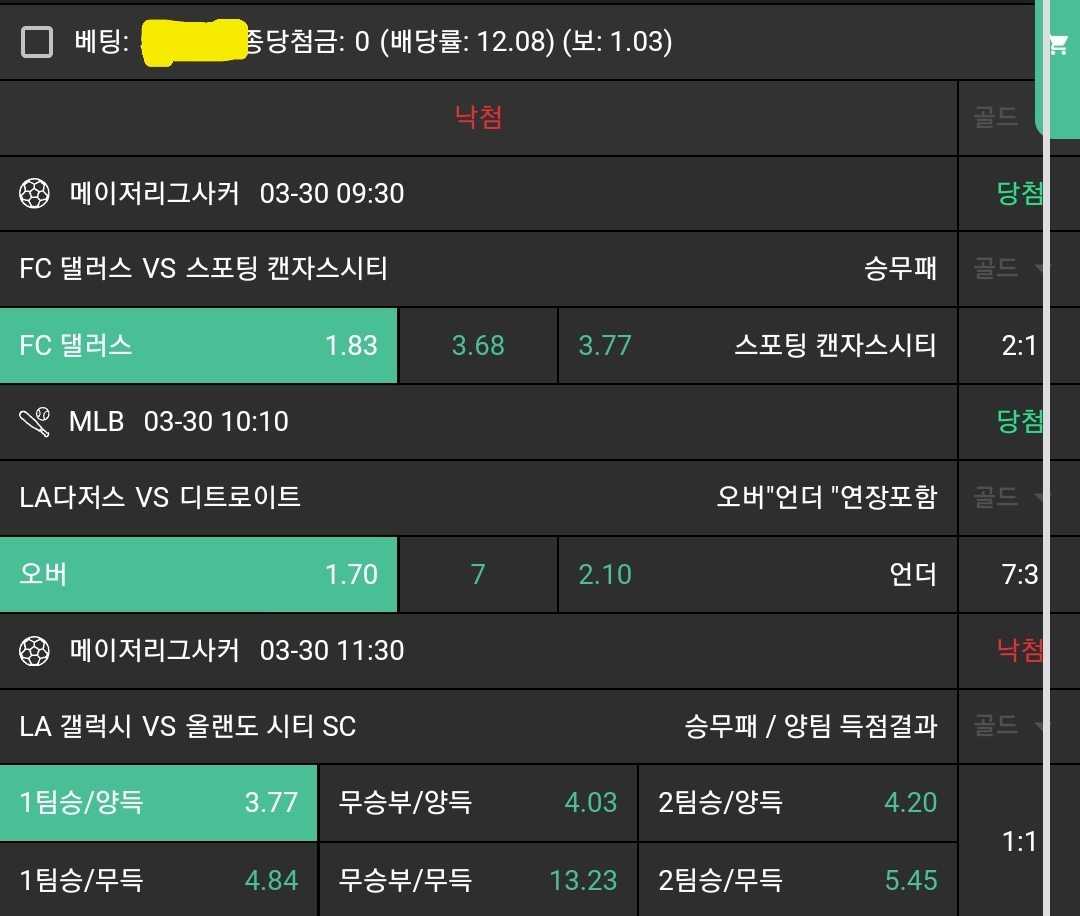This screenshot has height=916, width=1080.
Task: Click the MLB baseball bat icon
Action: [x=35, y=422]
